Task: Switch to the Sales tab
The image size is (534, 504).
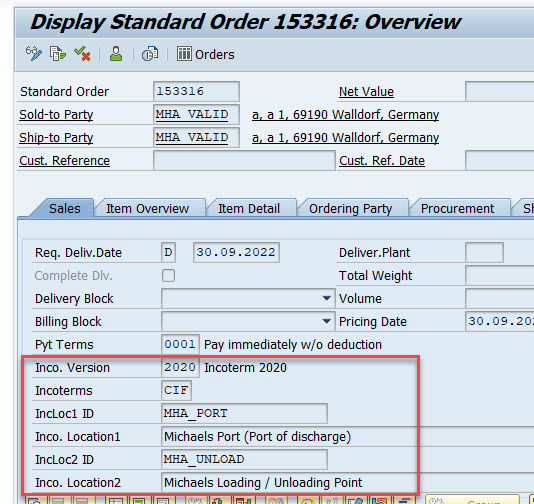Action: click(64, 208)
